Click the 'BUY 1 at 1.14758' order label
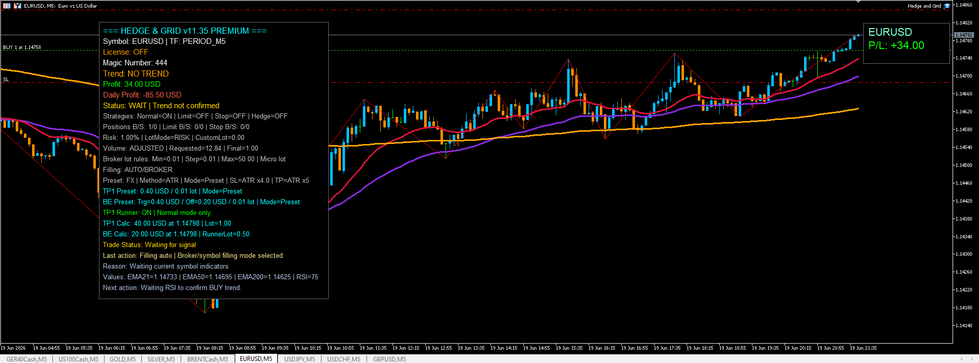 [x=22, y=47]
